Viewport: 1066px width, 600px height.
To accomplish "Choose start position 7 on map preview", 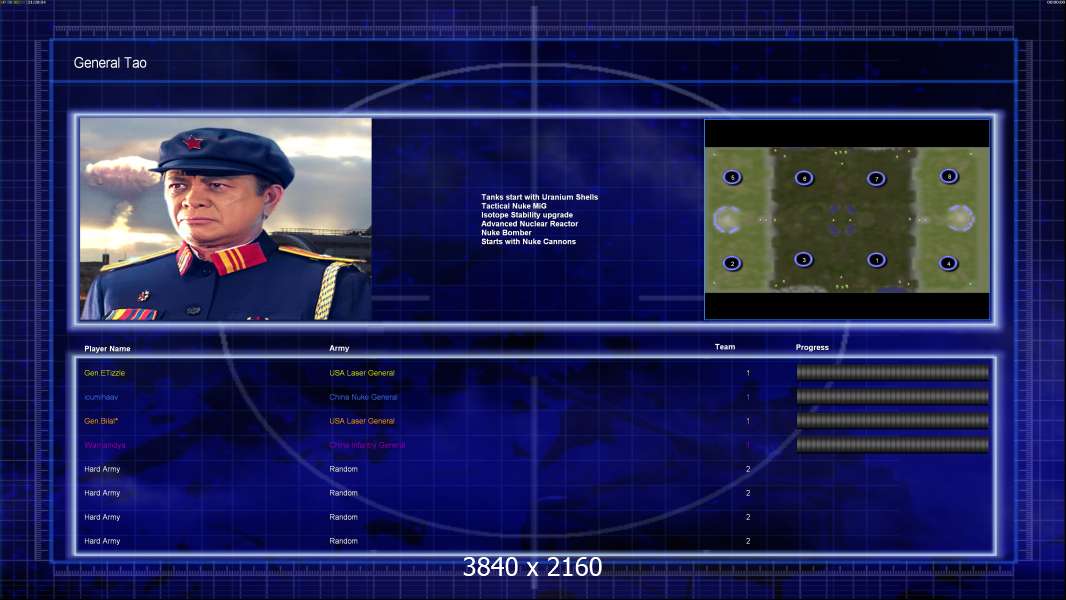I will [x=876, y=179].
